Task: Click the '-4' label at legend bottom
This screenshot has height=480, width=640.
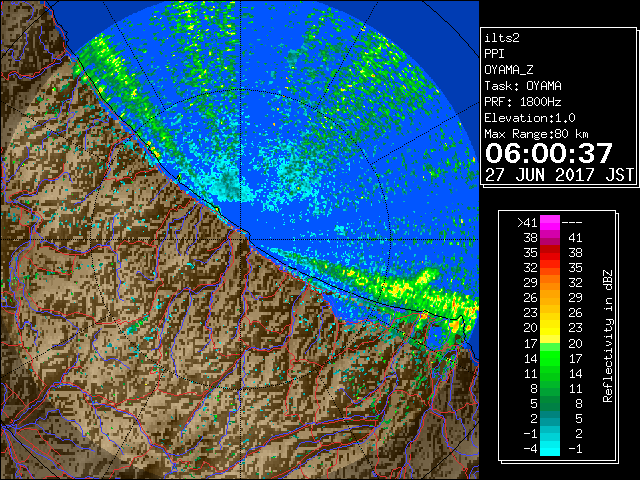Action: [x=531, y=448]
